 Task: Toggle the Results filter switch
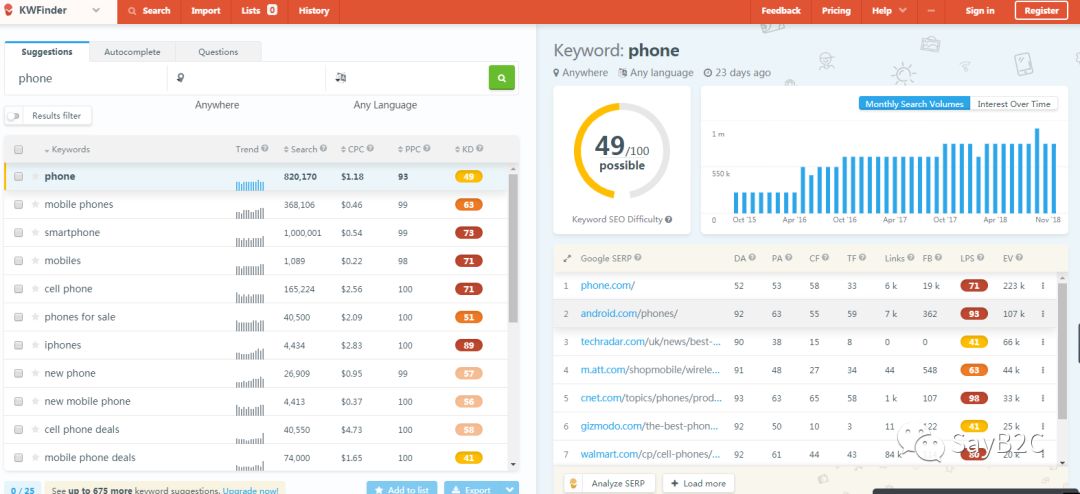[x=13, y=116]
